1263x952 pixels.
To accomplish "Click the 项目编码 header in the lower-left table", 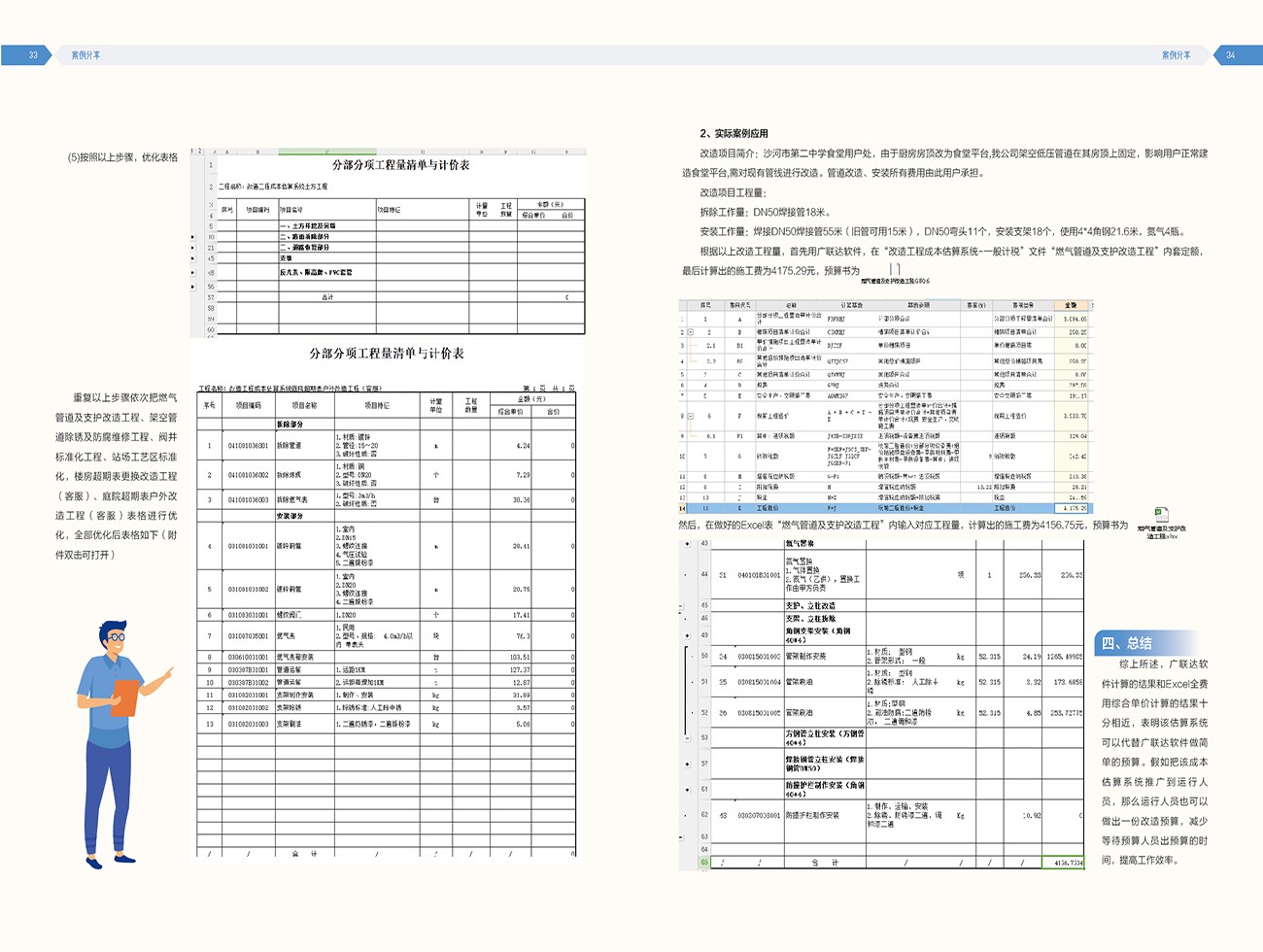I will [x=248, y=405].
